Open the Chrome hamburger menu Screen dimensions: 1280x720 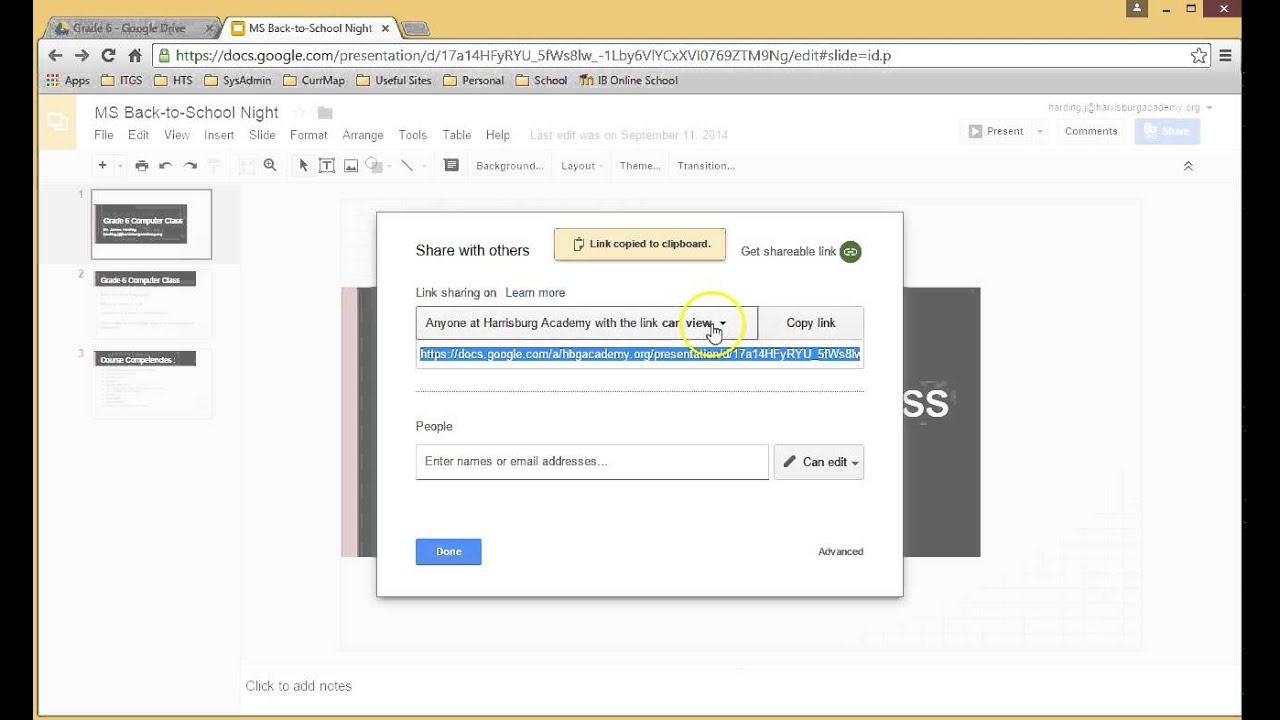click(1225, 56)
